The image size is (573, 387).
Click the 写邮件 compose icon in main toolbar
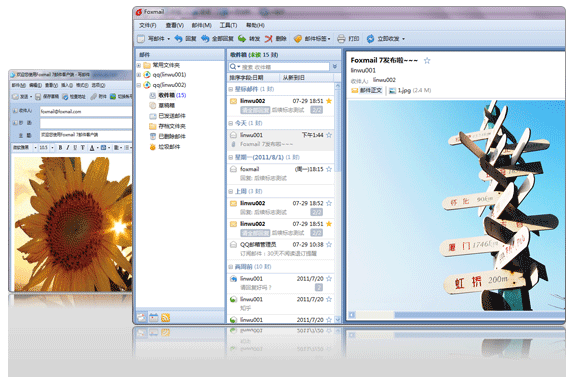(141, 38)
